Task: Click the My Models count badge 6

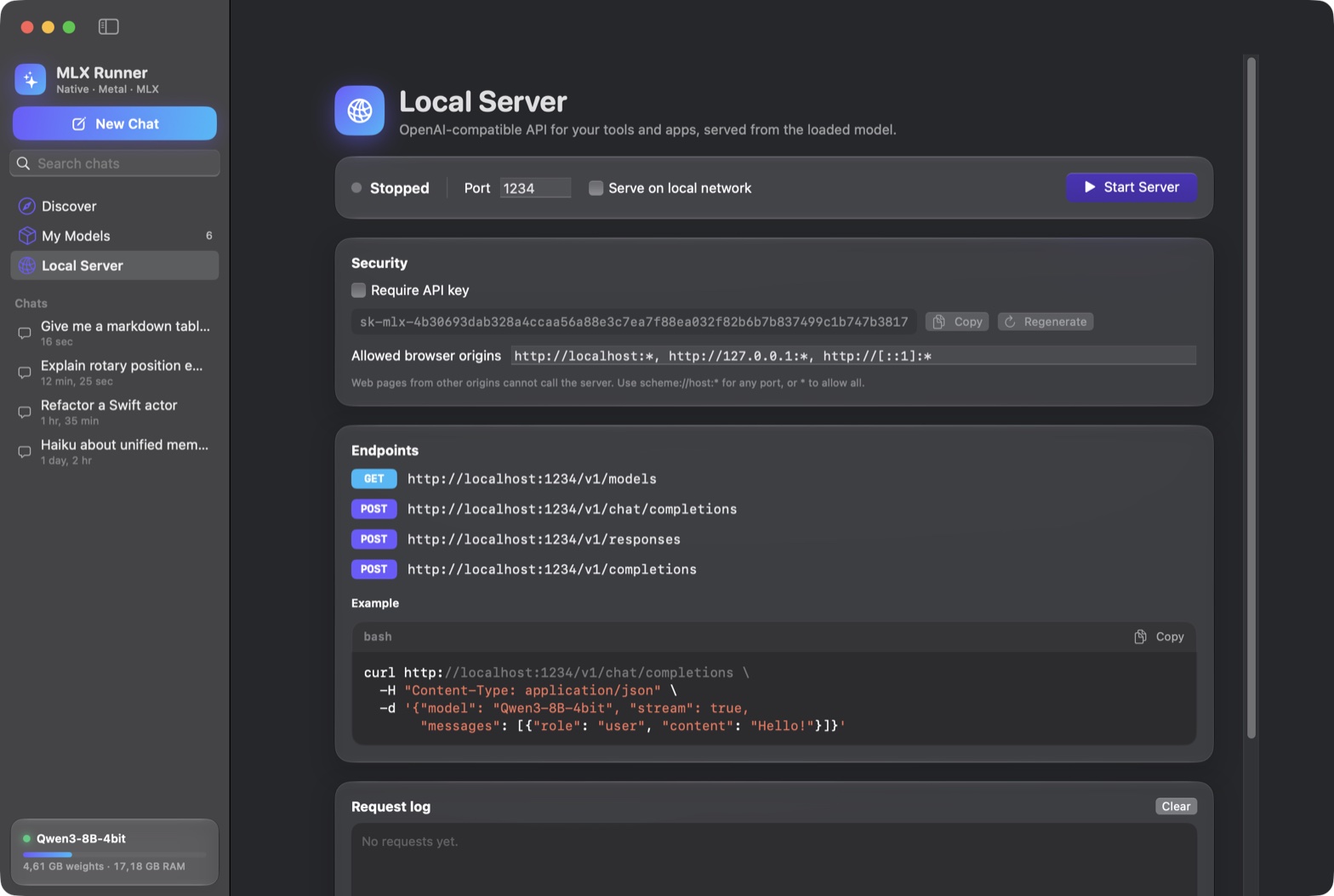Action: [x=209, y=236]
